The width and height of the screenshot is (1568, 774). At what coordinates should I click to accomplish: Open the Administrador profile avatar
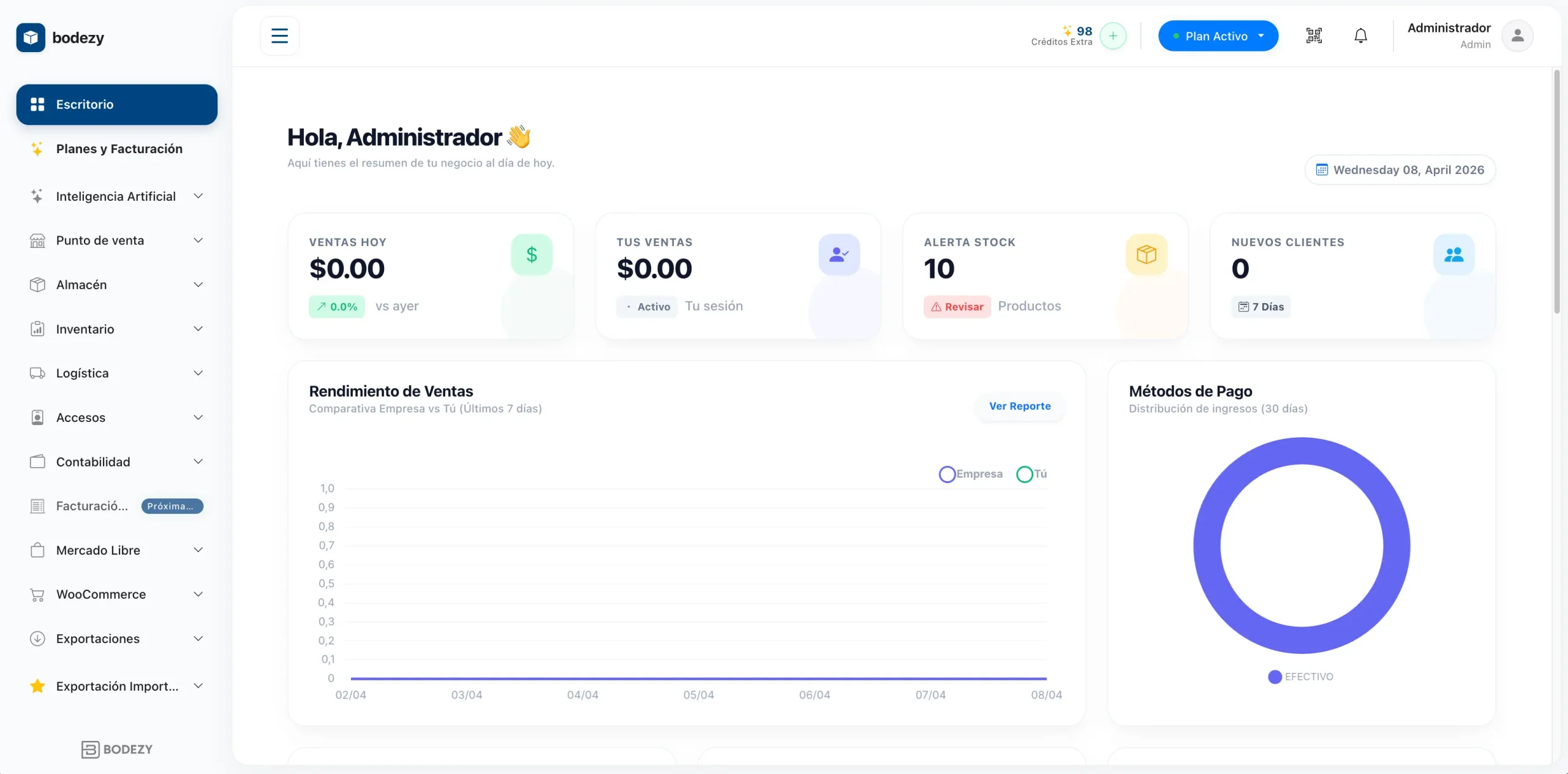click(x=1517, y=36)
